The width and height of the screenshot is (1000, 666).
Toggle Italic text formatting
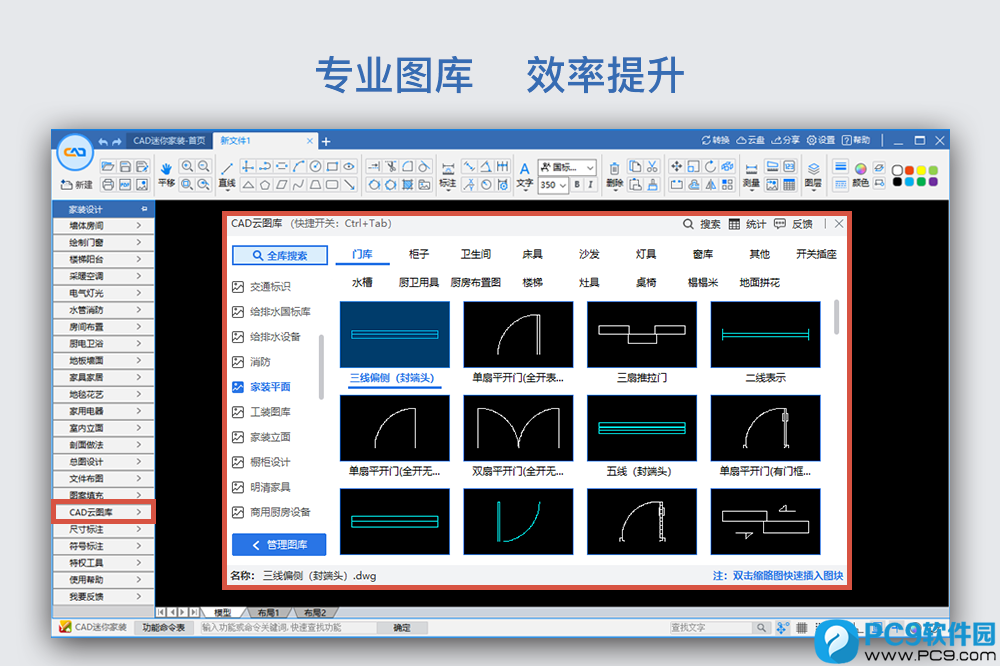pos(591,185)
